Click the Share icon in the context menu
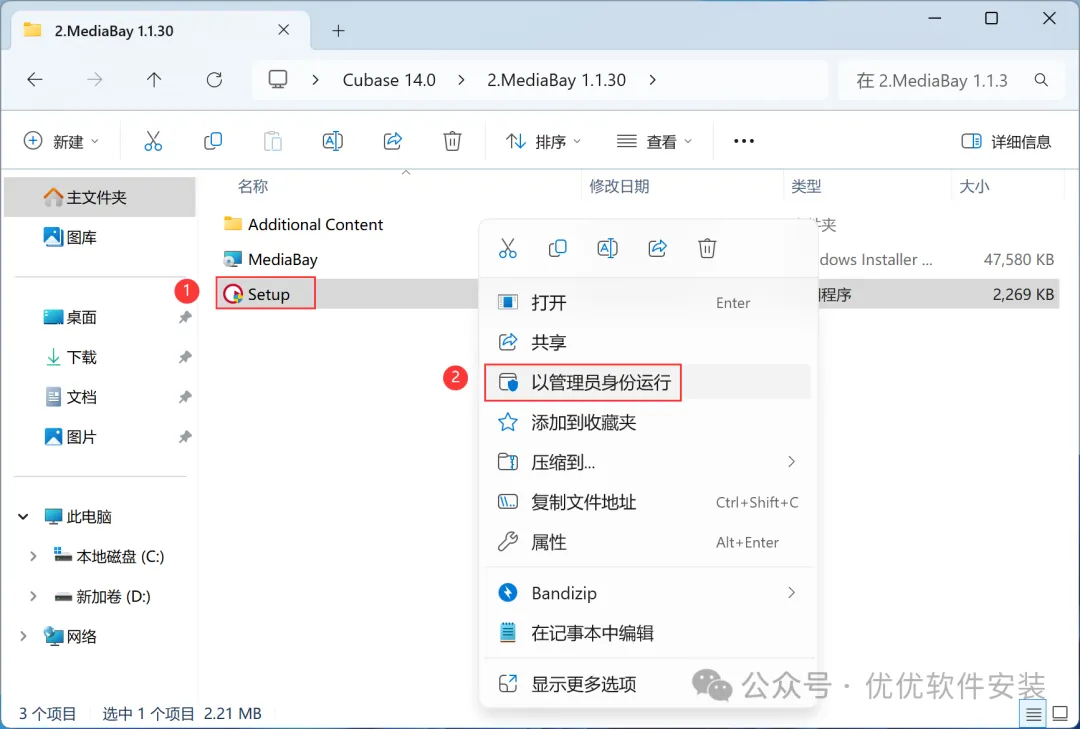 click(658, 248)
